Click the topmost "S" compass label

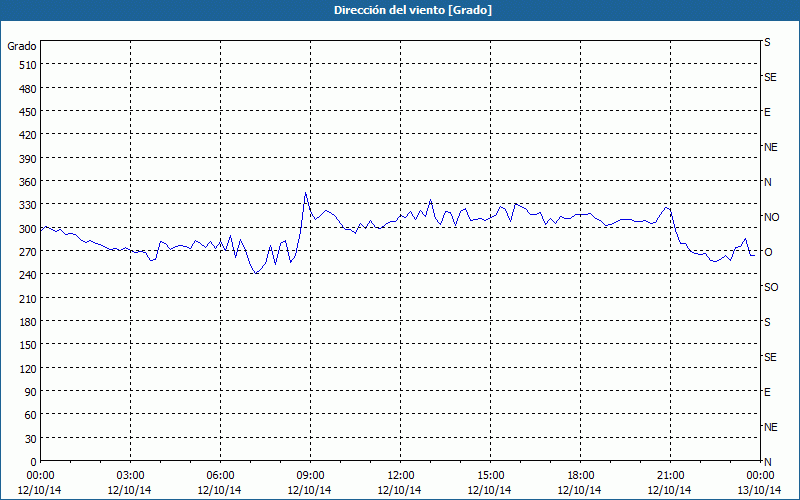(x=767, y=42)
